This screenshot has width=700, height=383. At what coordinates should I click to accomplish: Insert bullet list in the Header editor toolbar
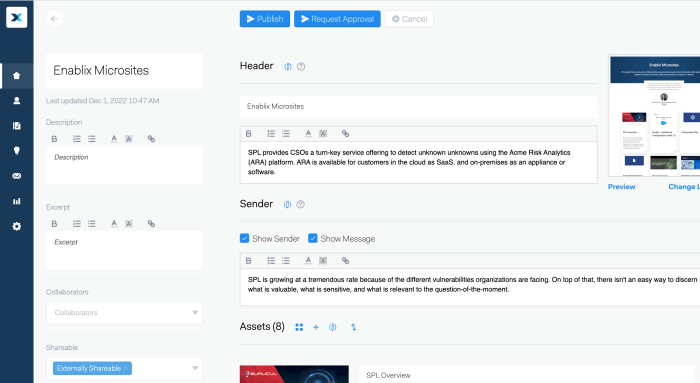pyautogui.click(x=286, y=133)
